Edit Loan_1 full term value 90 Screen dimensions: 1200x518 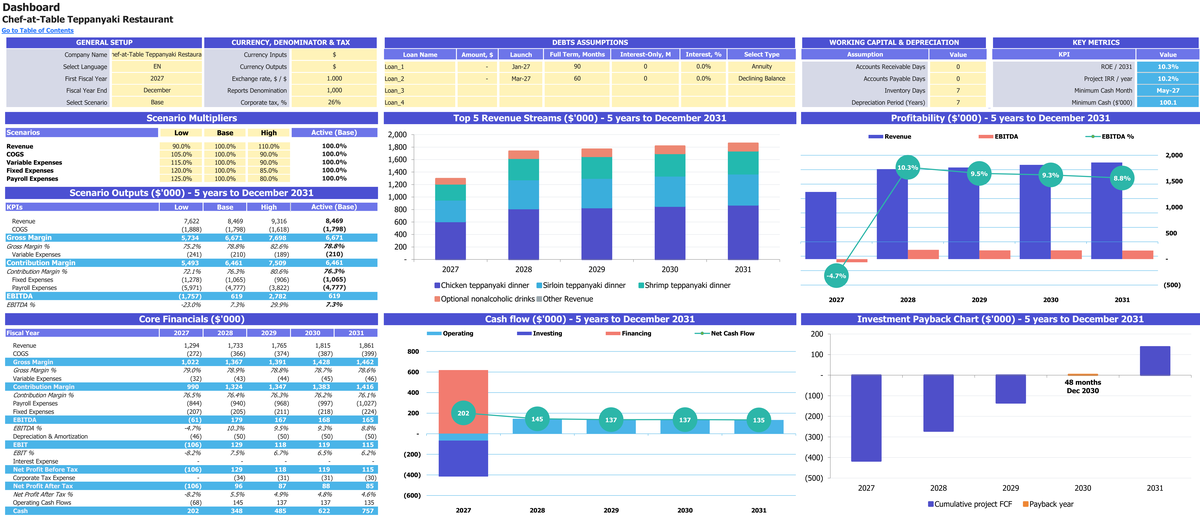(x=577, y=66)
